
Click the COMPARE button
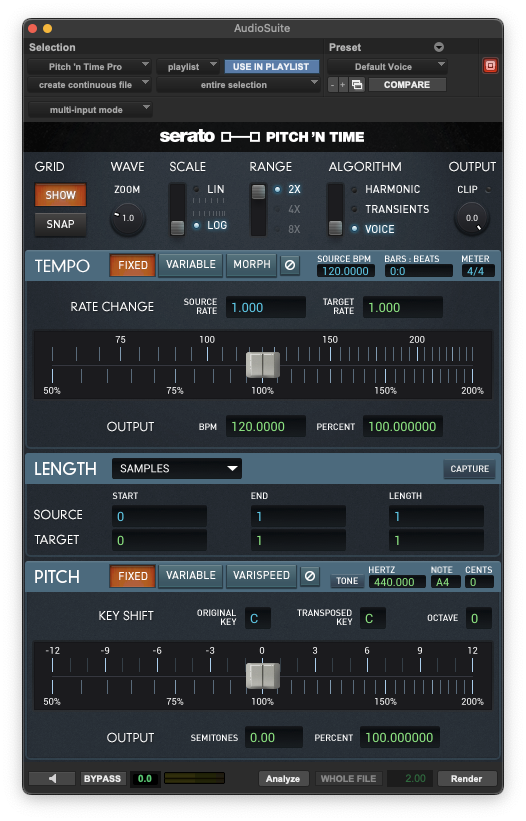click(x=407, y=85)
